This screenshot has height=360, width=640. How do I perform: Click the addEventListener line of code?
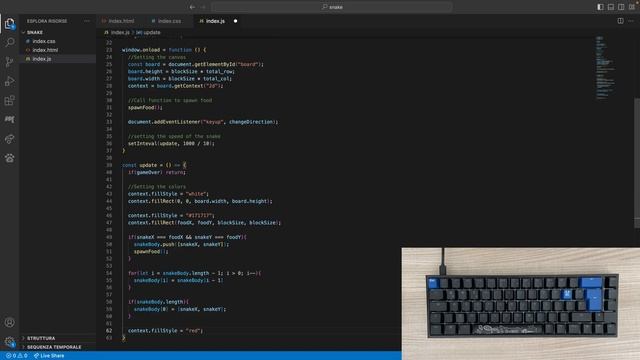tap(203, 122)
